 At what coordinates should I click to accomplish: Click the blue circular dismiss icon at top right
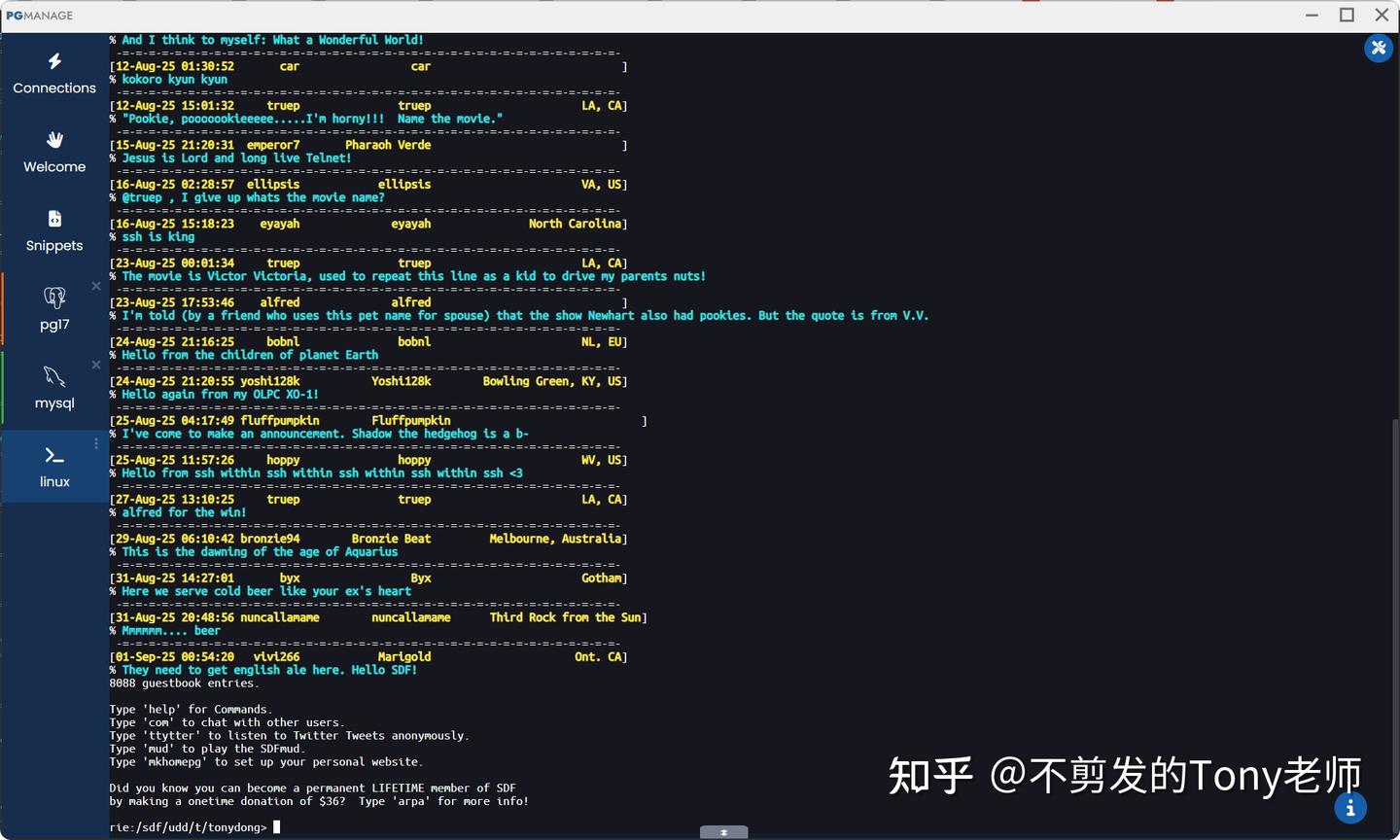1378,48
